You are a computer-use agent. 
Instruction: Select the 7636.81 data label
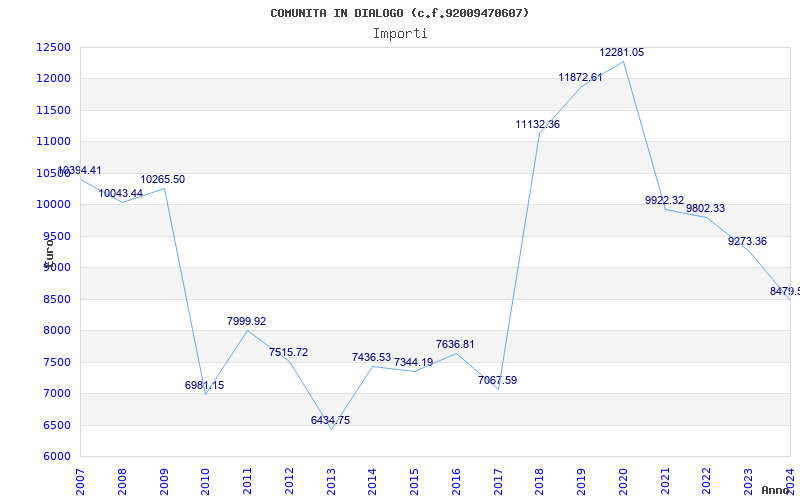click(455, 344)
